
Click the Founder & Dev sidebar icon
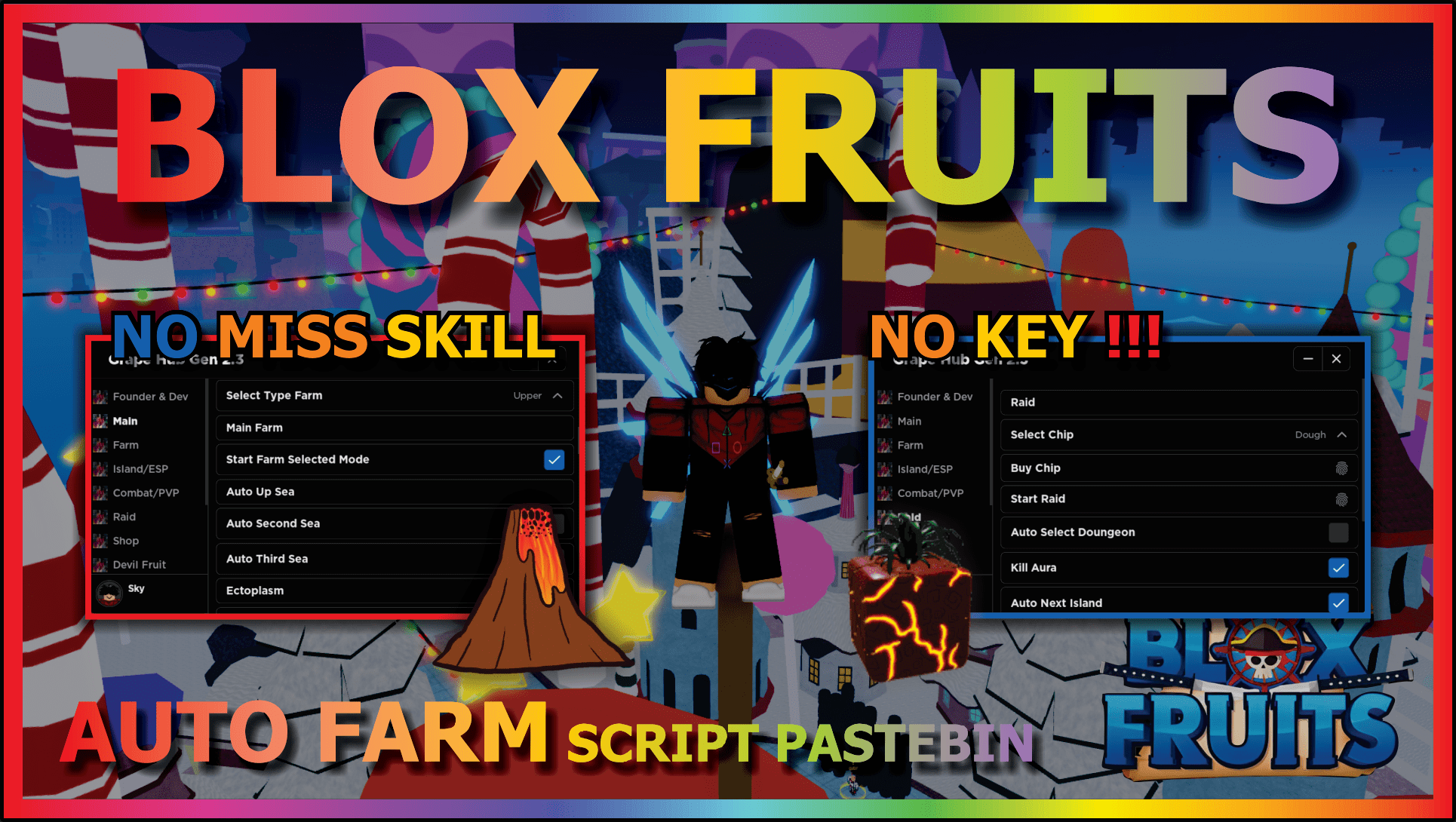102,396
